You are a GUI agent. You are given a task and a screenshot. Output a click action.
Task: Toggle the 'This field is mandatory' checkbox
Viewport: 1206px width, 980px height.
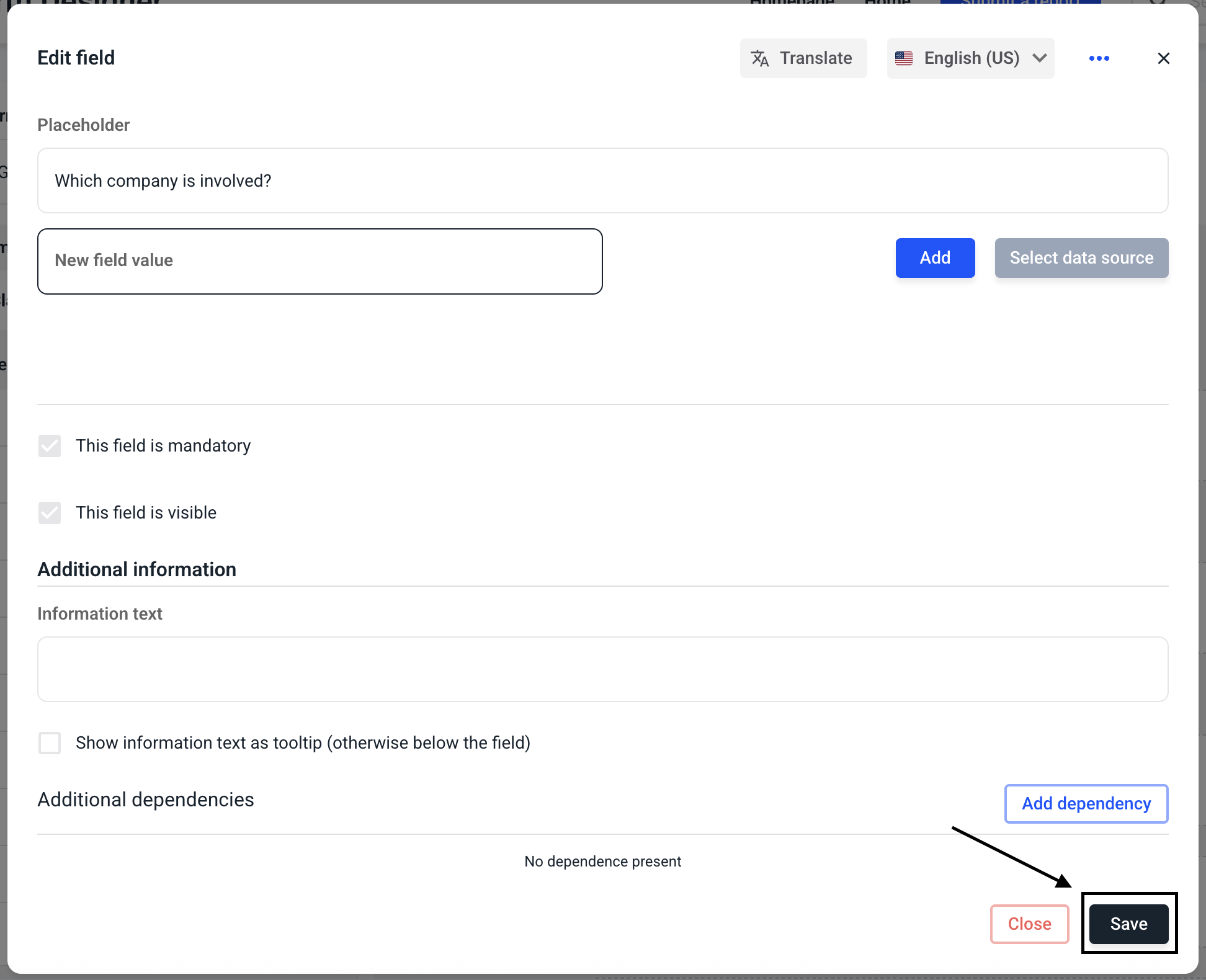(50, 446)
